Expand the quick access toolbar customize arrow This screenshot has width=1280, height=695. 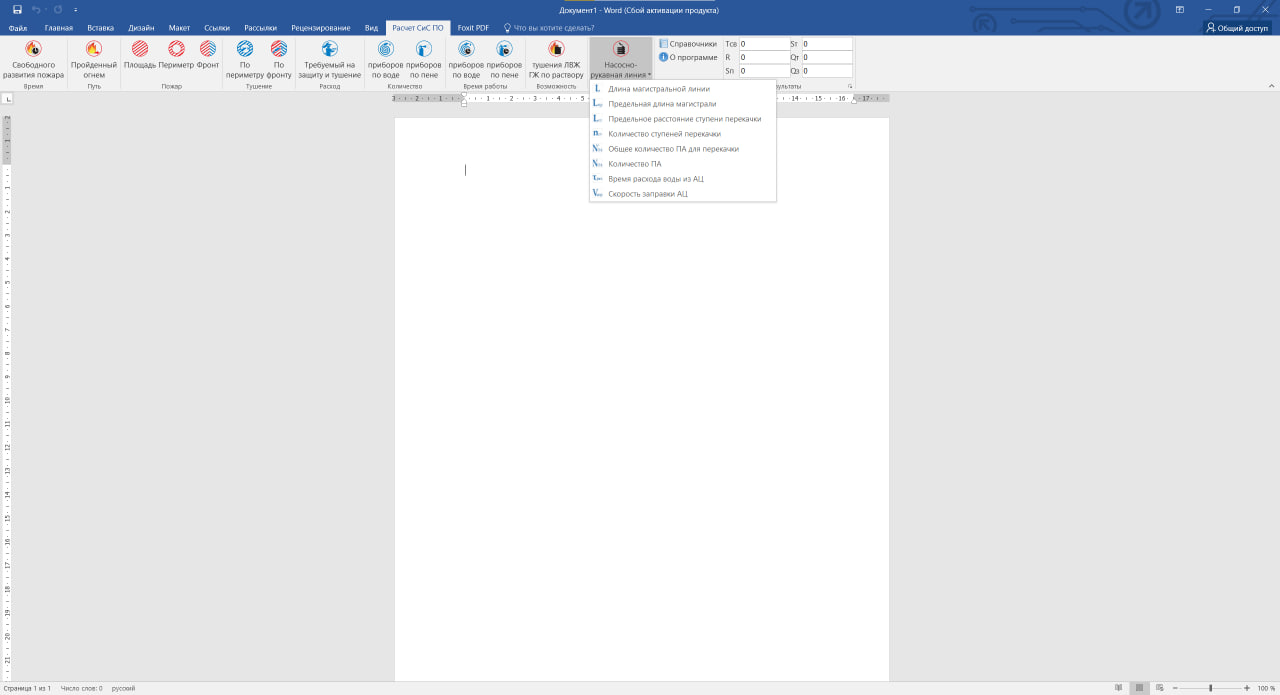click(74, 10)
